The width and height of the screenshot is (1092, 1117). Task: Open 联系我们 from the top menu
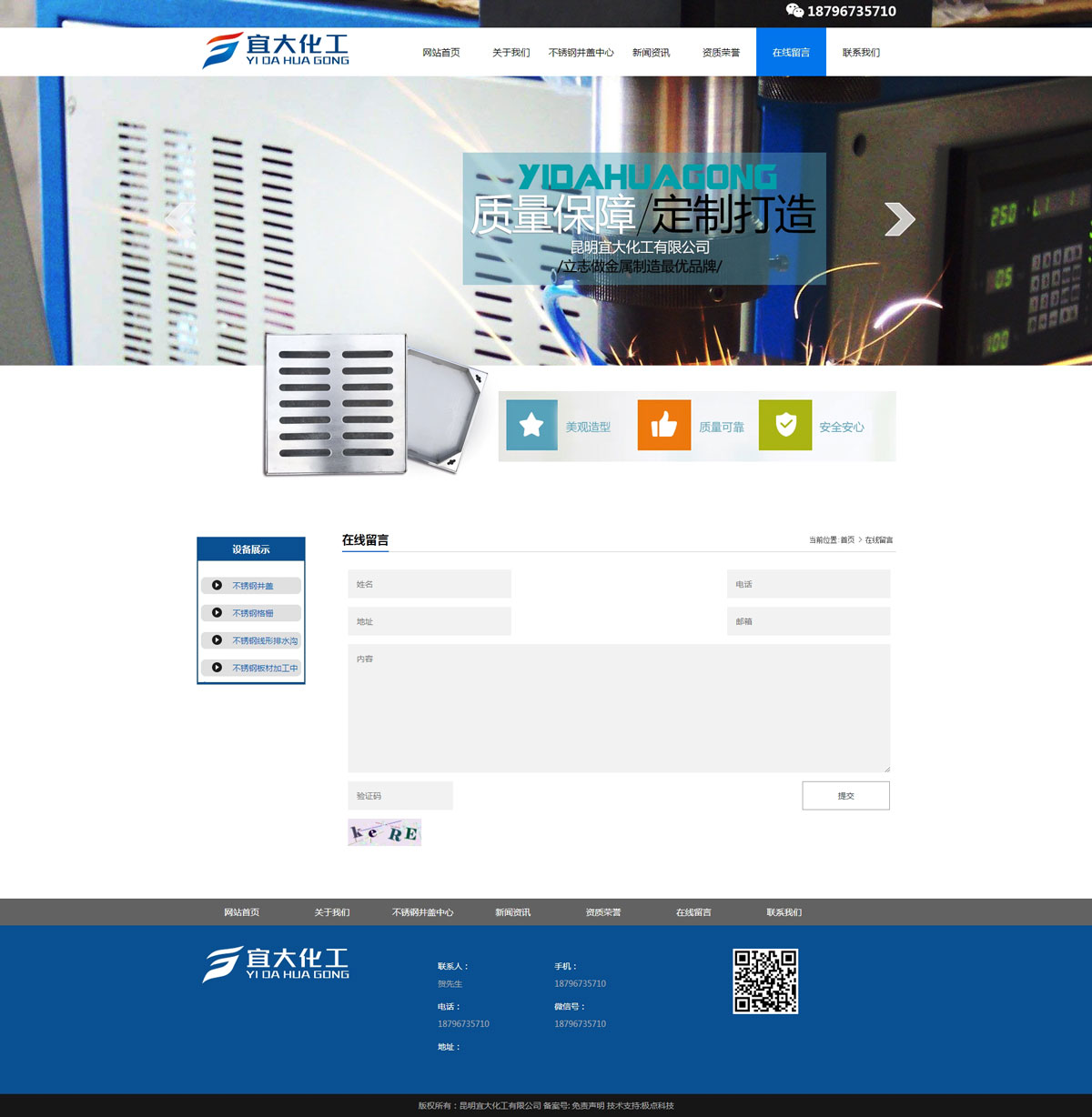(x=861, y=53)
